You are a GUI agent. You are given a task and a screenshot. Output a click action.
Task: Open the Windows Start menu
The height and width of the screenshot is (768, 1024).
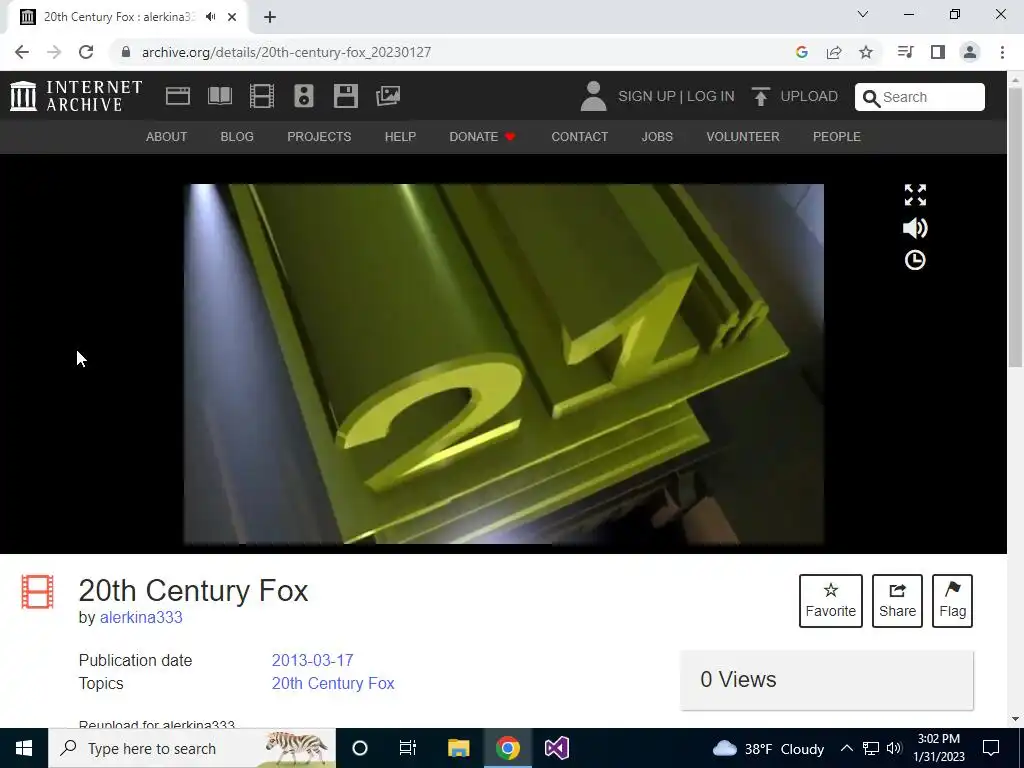click(x=24, y=748)
